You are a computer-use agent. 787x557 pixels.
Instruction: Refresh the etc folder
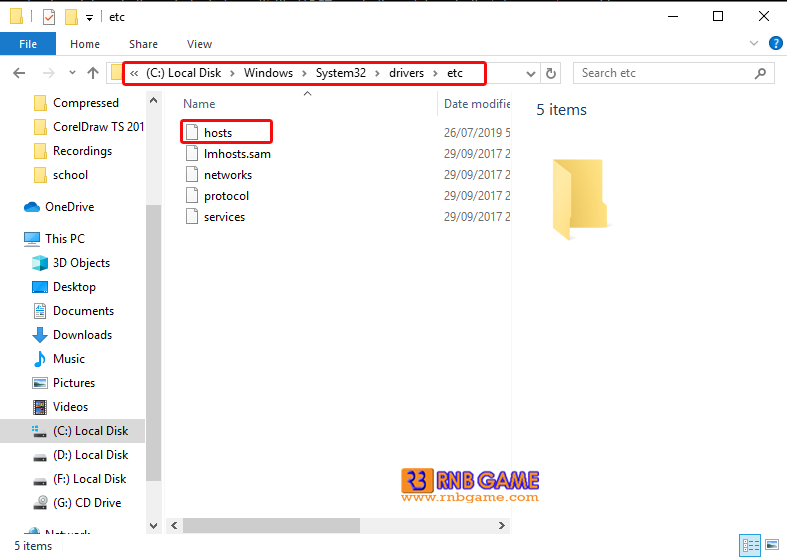(551, 73)
